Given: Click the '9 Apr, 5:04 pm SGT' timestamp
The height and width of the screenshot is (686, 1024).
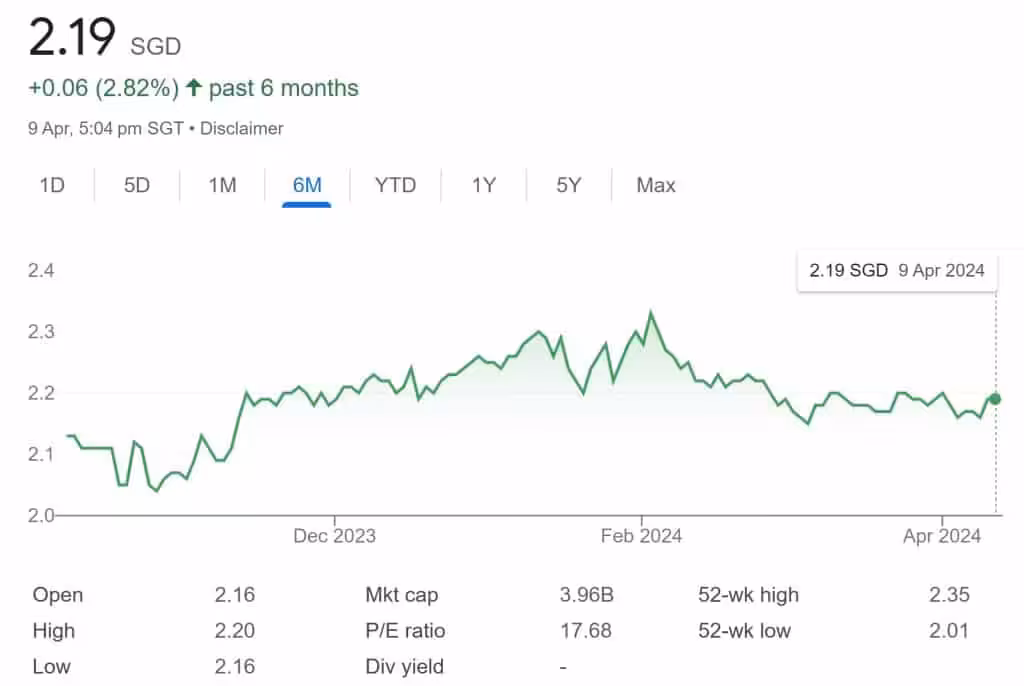Looking at the screenshot, I should [106, 129].
